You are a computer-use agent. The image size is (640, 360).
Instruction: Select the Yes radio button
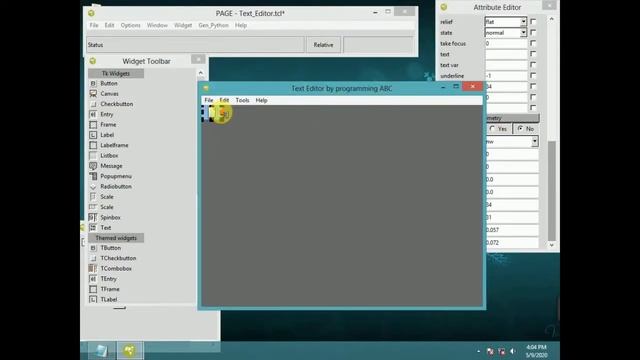click(493, 129)
